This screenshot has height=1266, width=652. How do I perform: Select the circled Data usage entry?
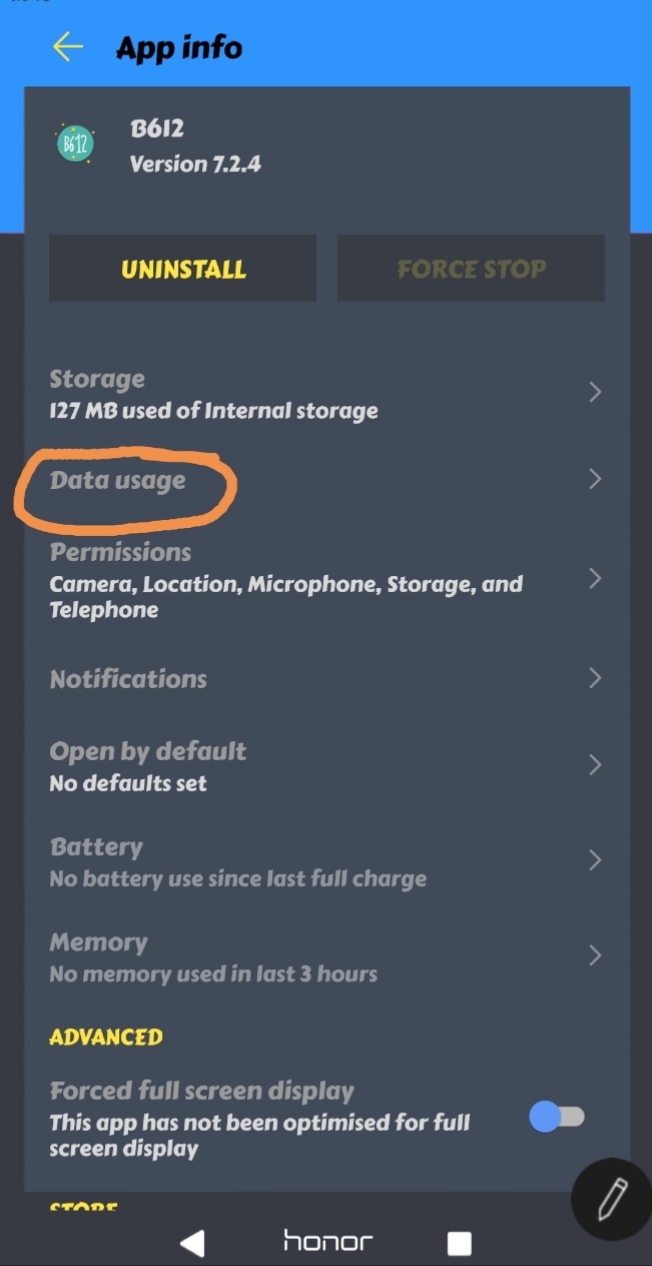click(x=118, y=480)
